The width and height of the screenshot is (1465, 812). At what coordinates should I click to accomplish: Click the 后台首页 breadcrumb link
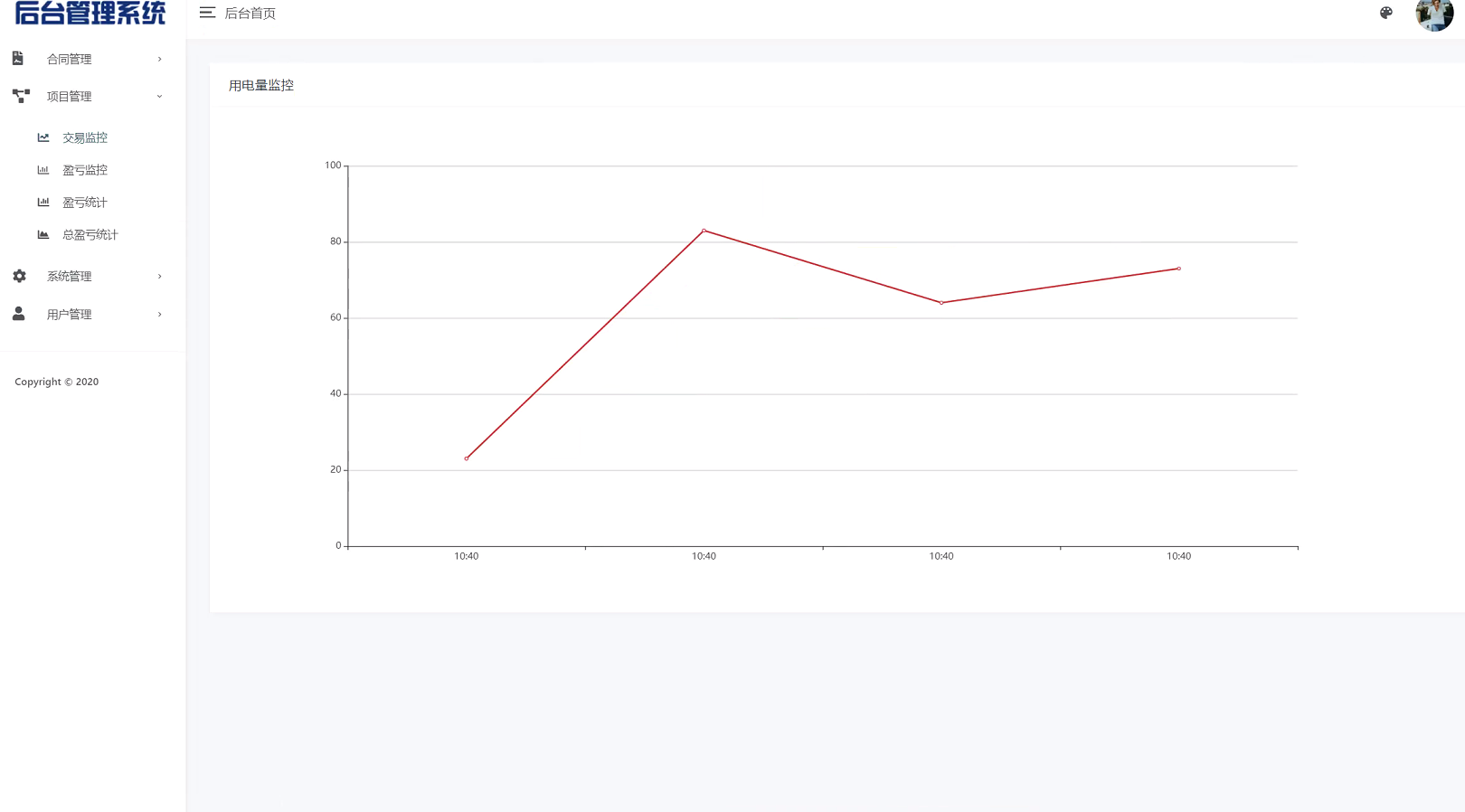(250, 14)
